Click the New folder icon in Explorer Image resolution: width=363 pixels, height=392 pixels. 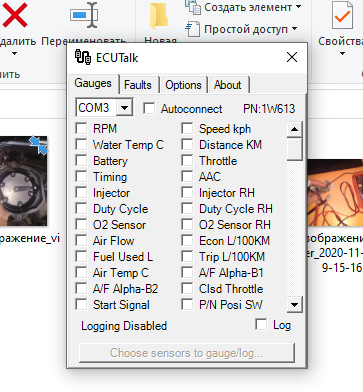pos(159,15)
